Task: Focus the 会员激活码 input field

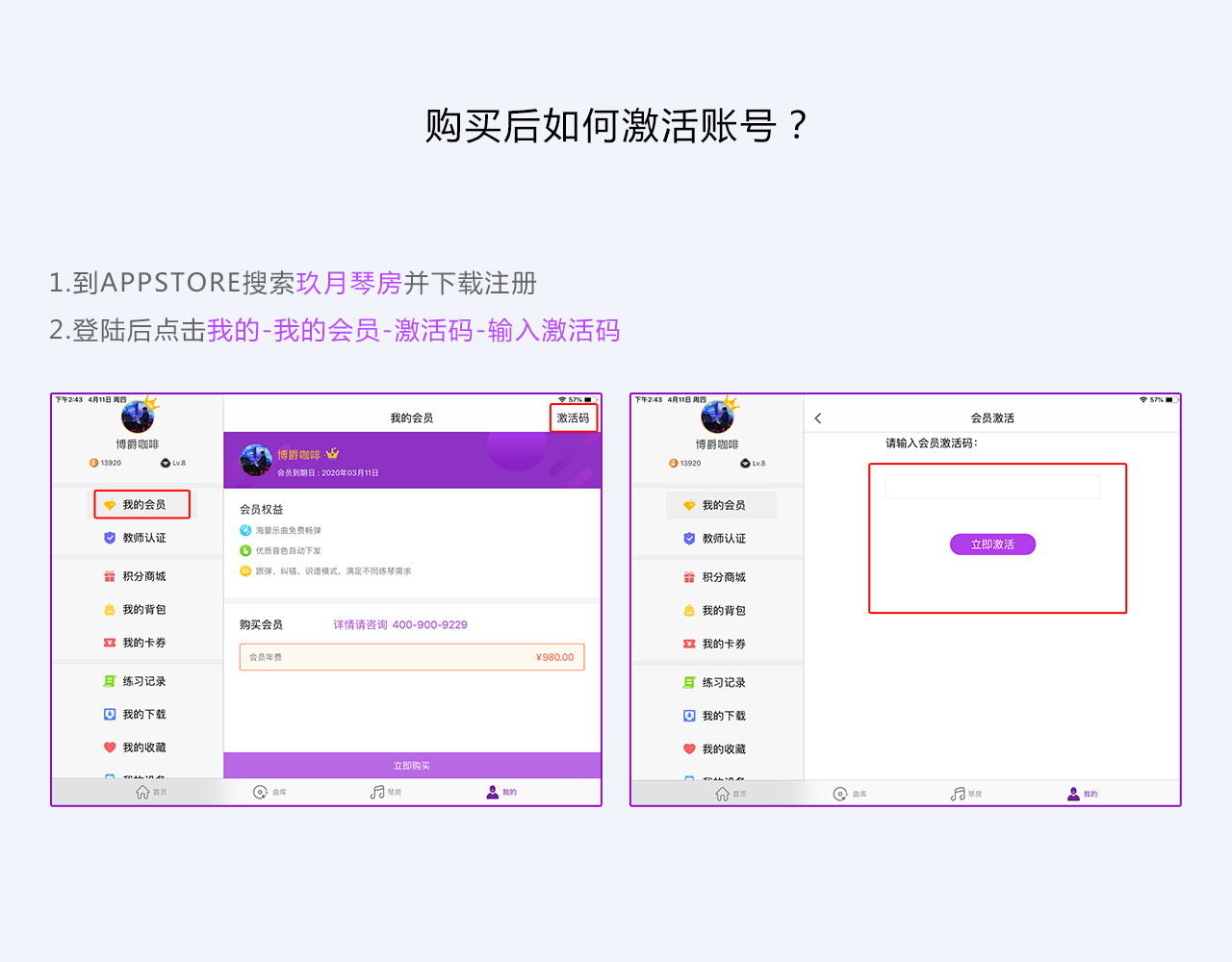Action: [992, 487]
